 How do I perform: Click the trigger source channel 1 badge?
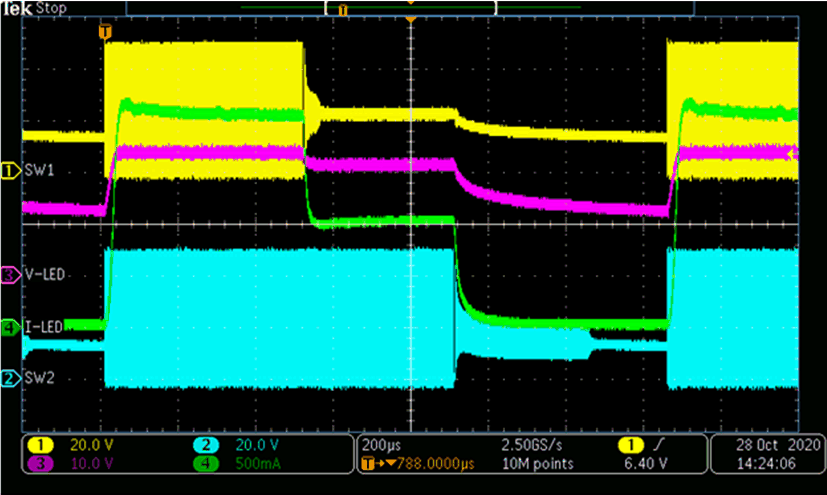click(x=630, y=445)
